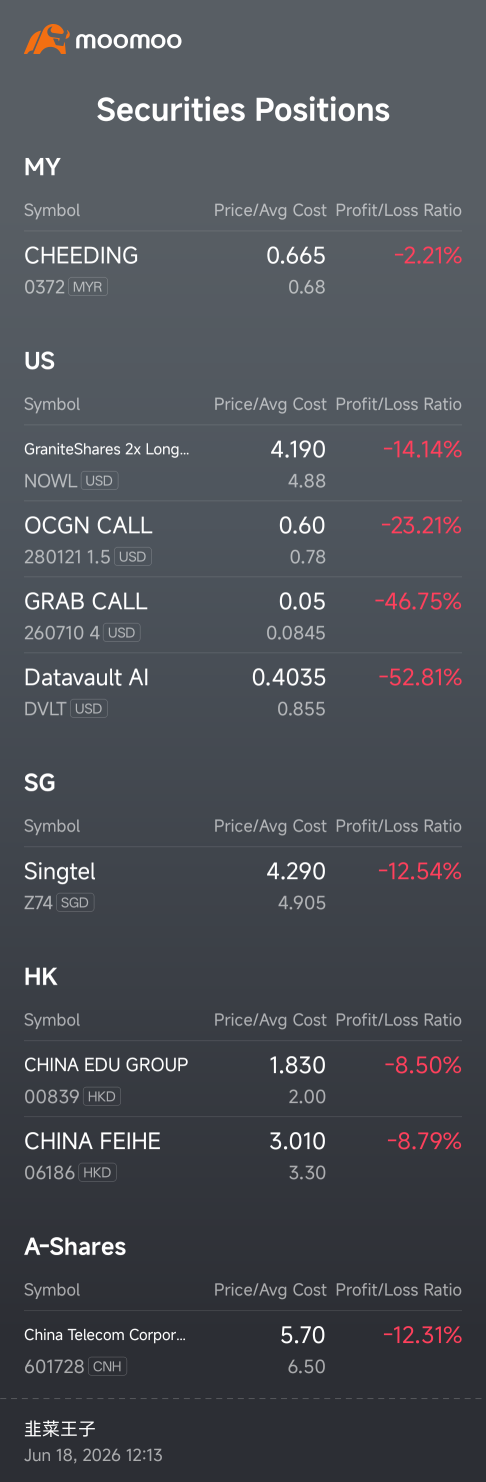Tap the MYR currency badge under CHEEDING
486x1482 pixels.
click(x=88, y=287)
